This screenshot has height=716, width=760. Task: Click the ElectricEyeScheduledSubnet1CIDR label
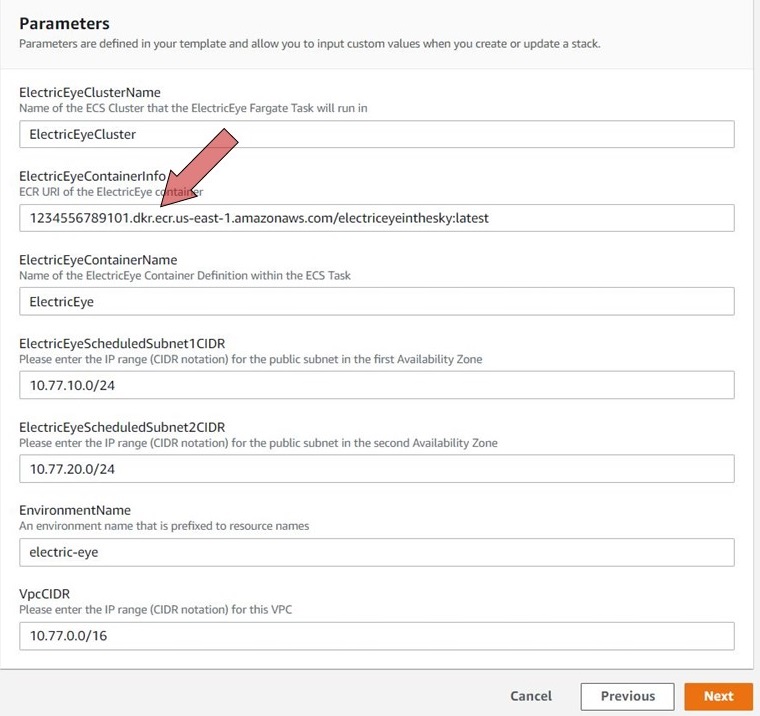(x=122, y=343)
